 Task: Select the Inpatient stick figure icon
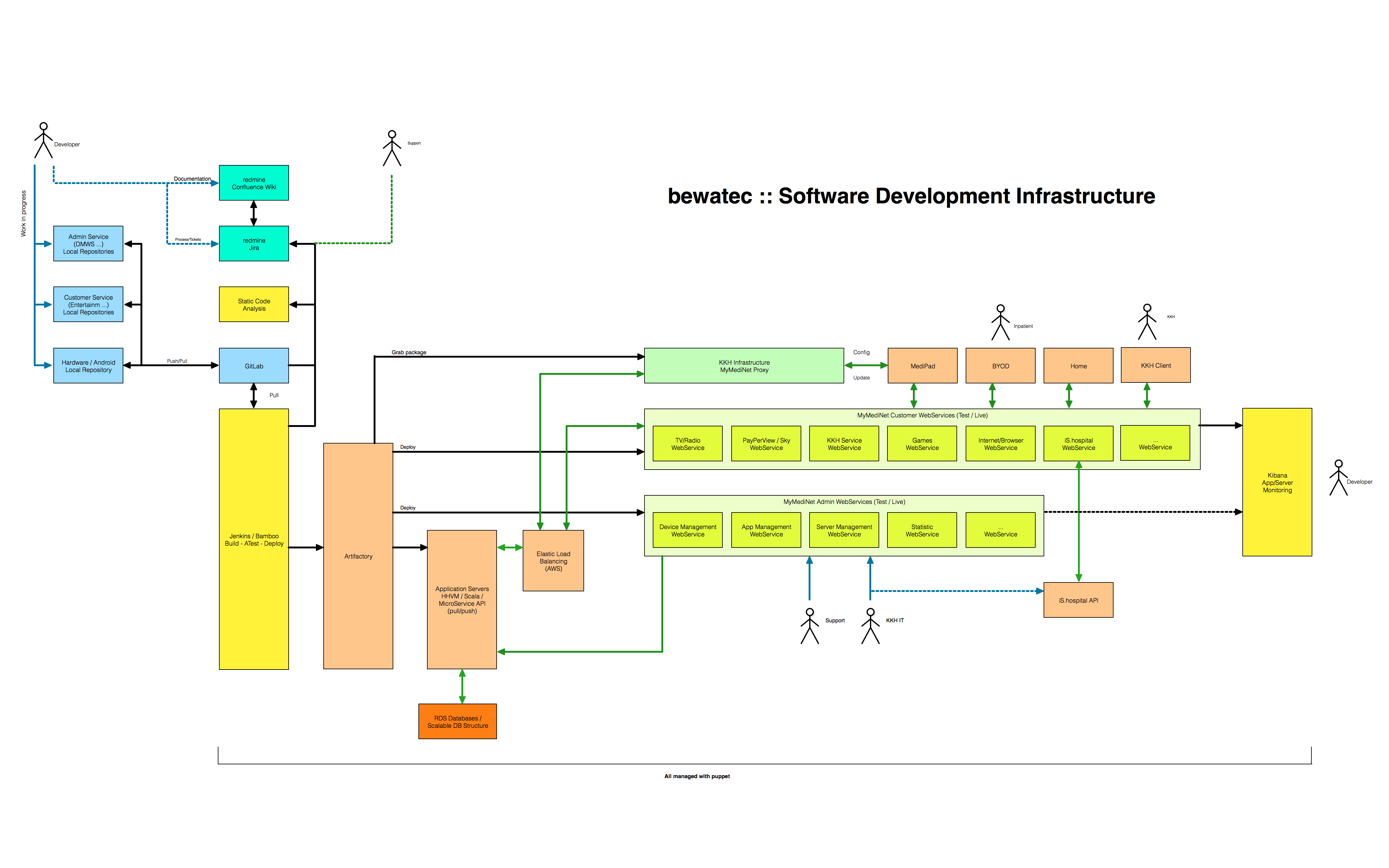pyautogui.click(x=1000, y=323)
